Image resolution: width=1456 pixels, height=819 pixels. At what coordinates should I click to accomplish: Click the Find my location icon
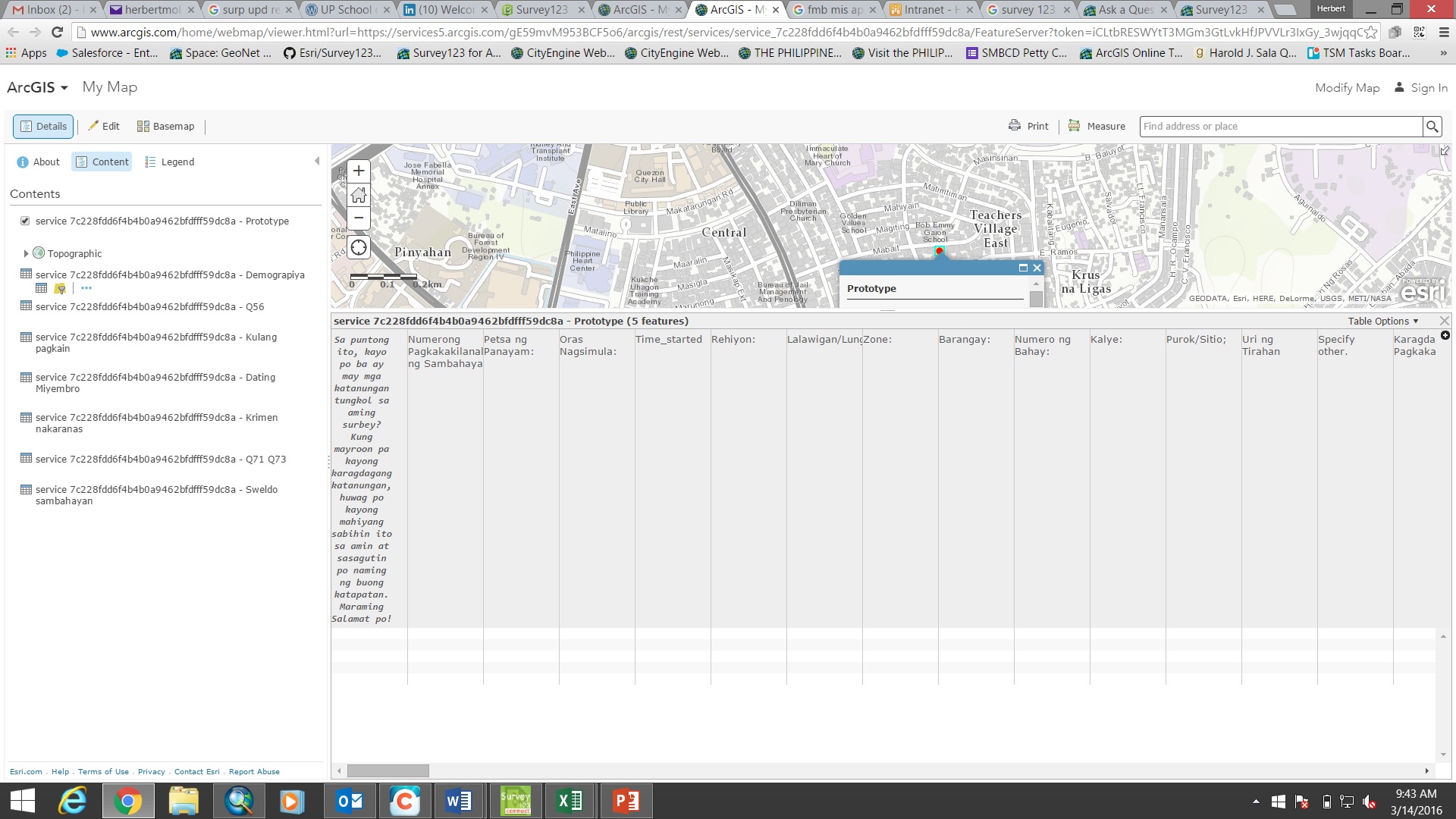click(358, 246)
